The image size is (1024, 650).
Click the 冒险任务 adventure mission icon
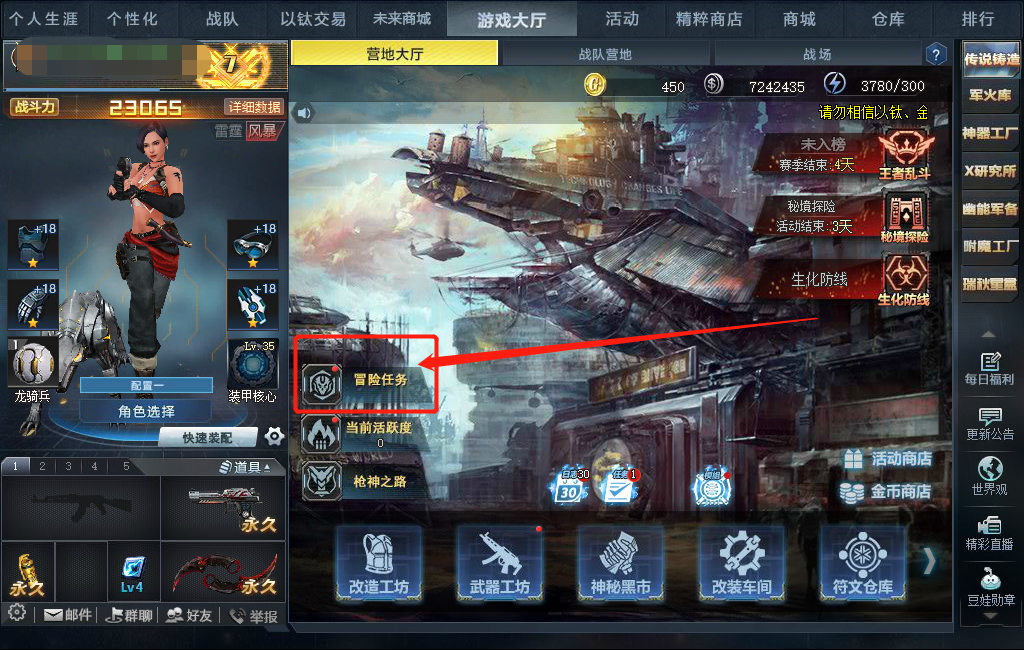click(322, 383)
